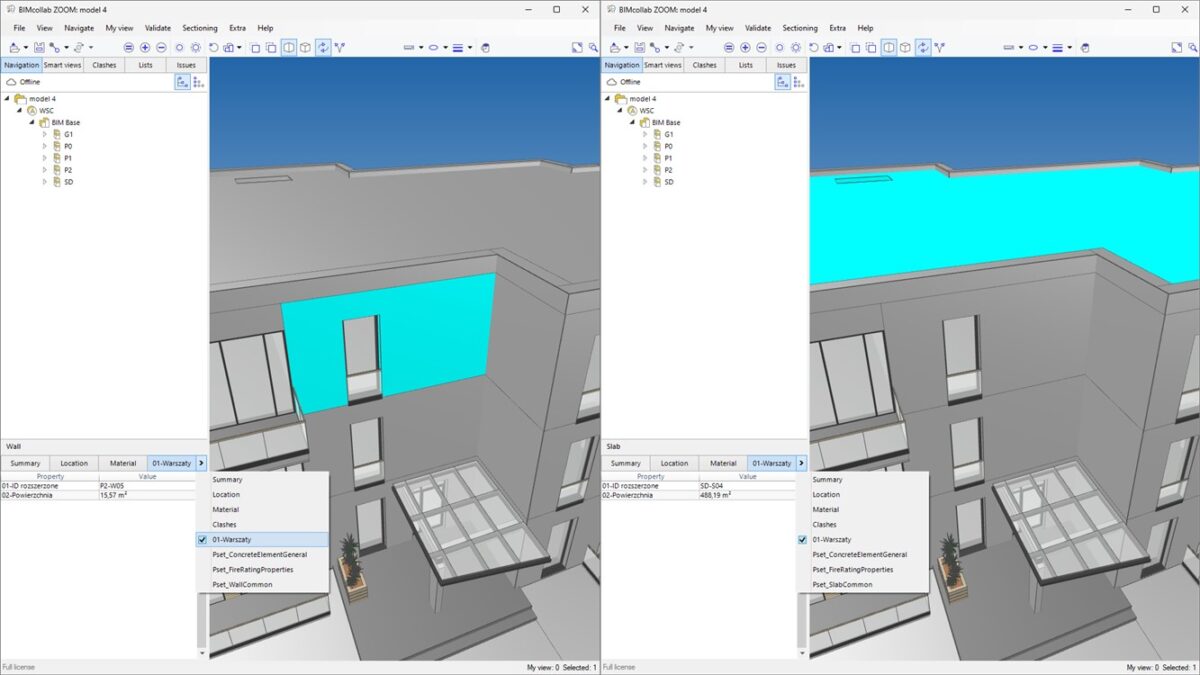Choose Pset_SlabCommon from the right popup list
Screen dimensions: 1200x675
pos(842,584)
